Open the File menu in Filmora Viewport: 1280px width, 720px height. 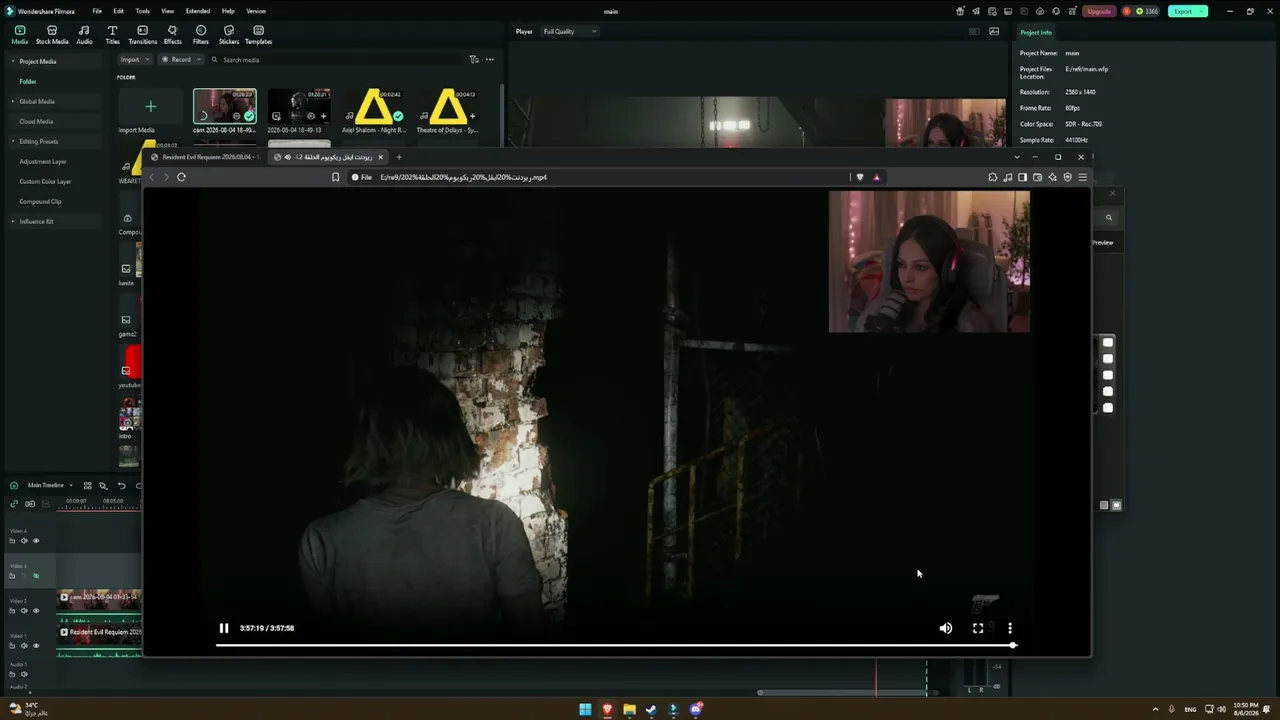(97, 11)
